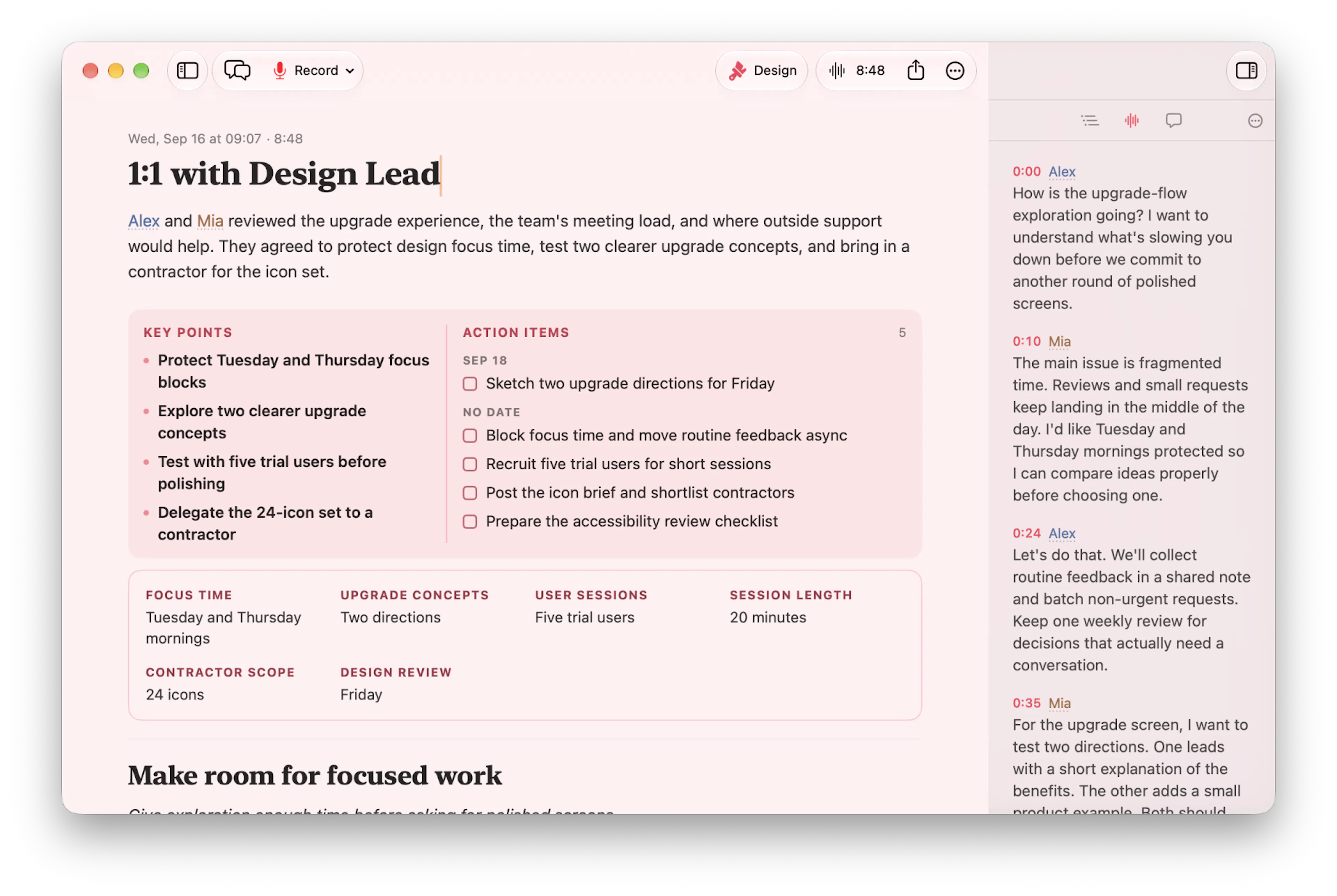Viewport: 1337px width, 896px height.
Task: Click the waveform audio icon near 8:48
Action: point(836,70)
